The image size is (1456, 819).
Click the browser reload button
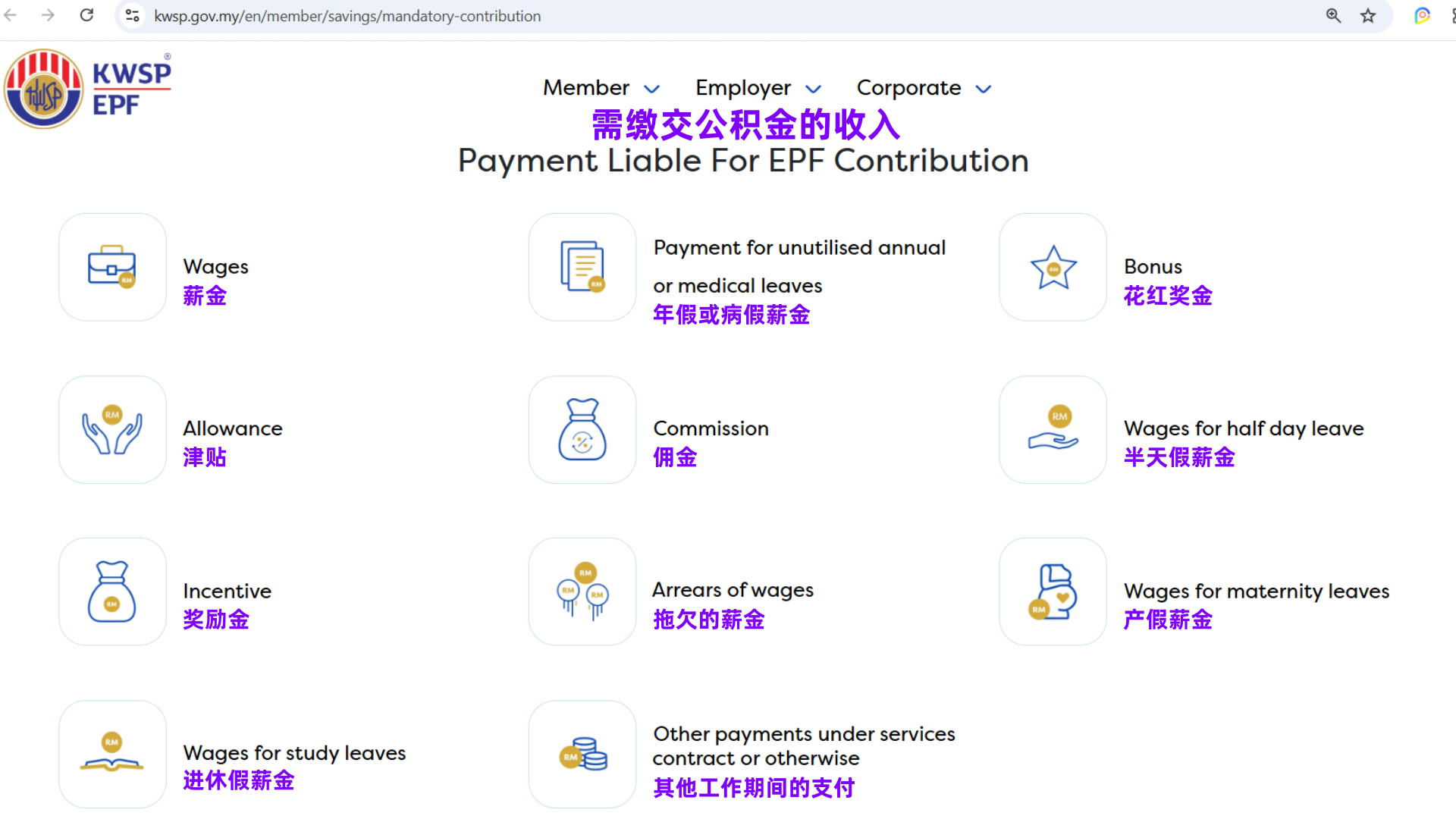click(86, 15)
